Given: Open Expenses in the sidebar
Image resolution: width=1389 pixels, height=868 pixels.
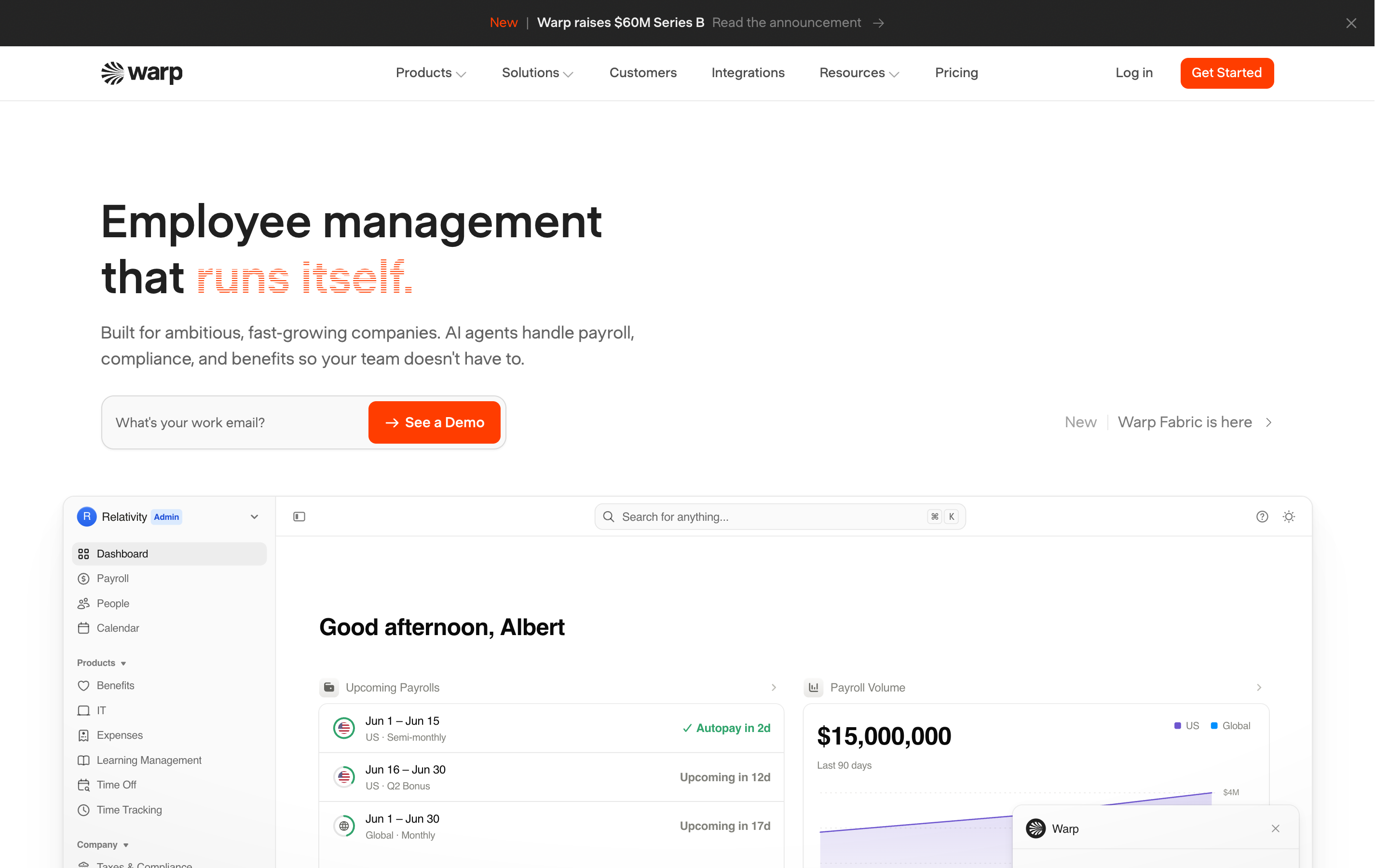Looking at the screenshot, I should (x=169, y=735).
